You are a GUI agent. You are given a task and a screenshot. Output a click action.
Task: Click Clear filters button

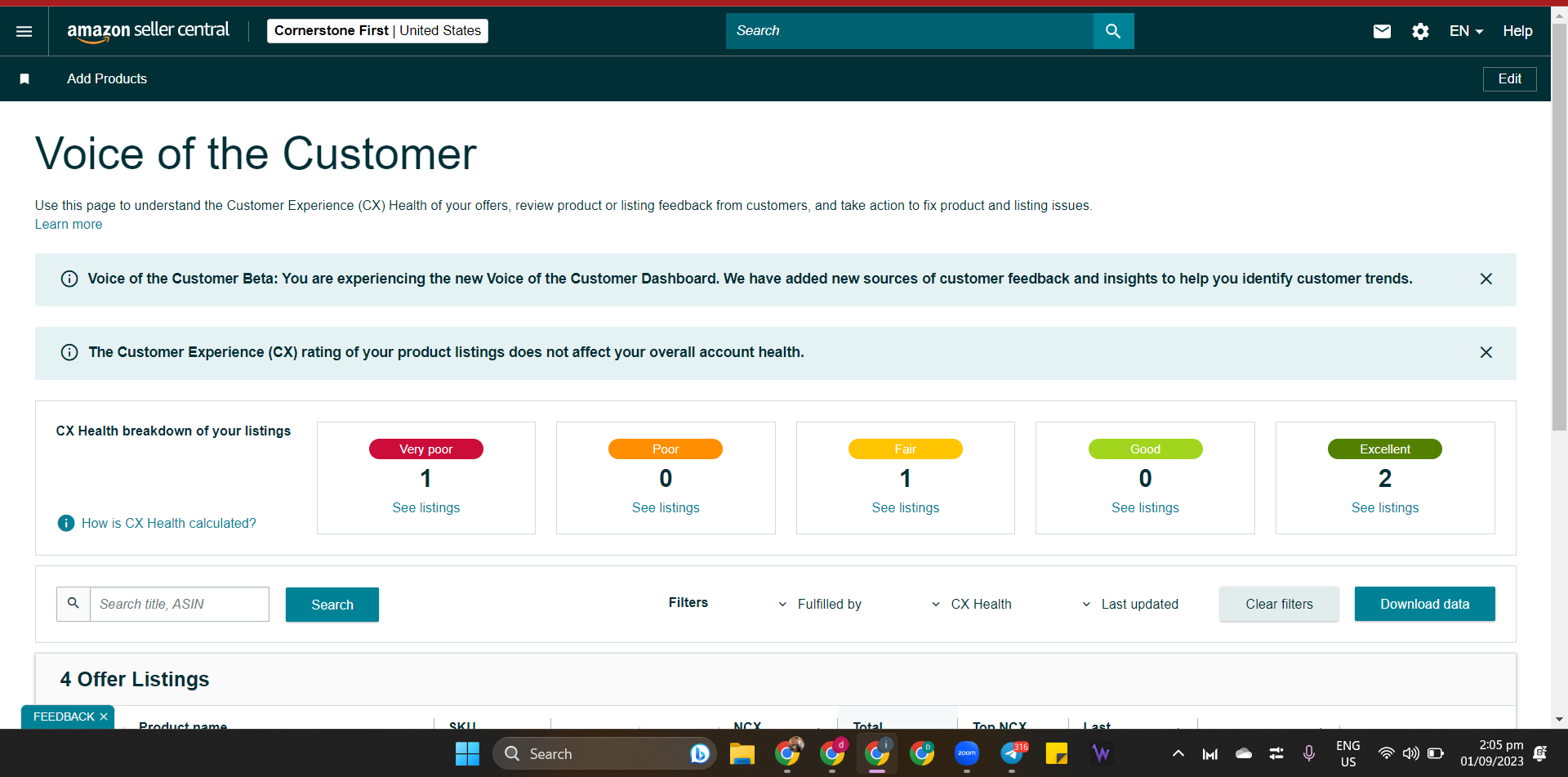pos(1279,604)
